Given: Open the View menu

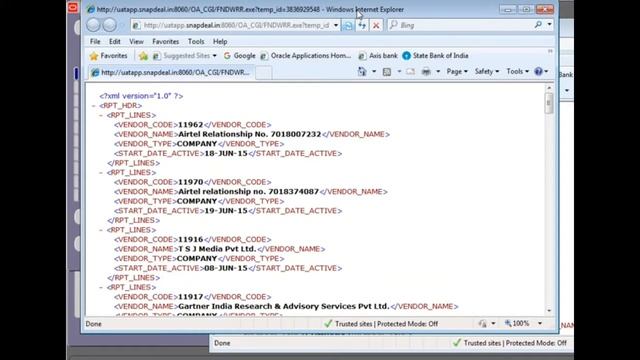Looking at the screenshot, I should click(136, 42).
